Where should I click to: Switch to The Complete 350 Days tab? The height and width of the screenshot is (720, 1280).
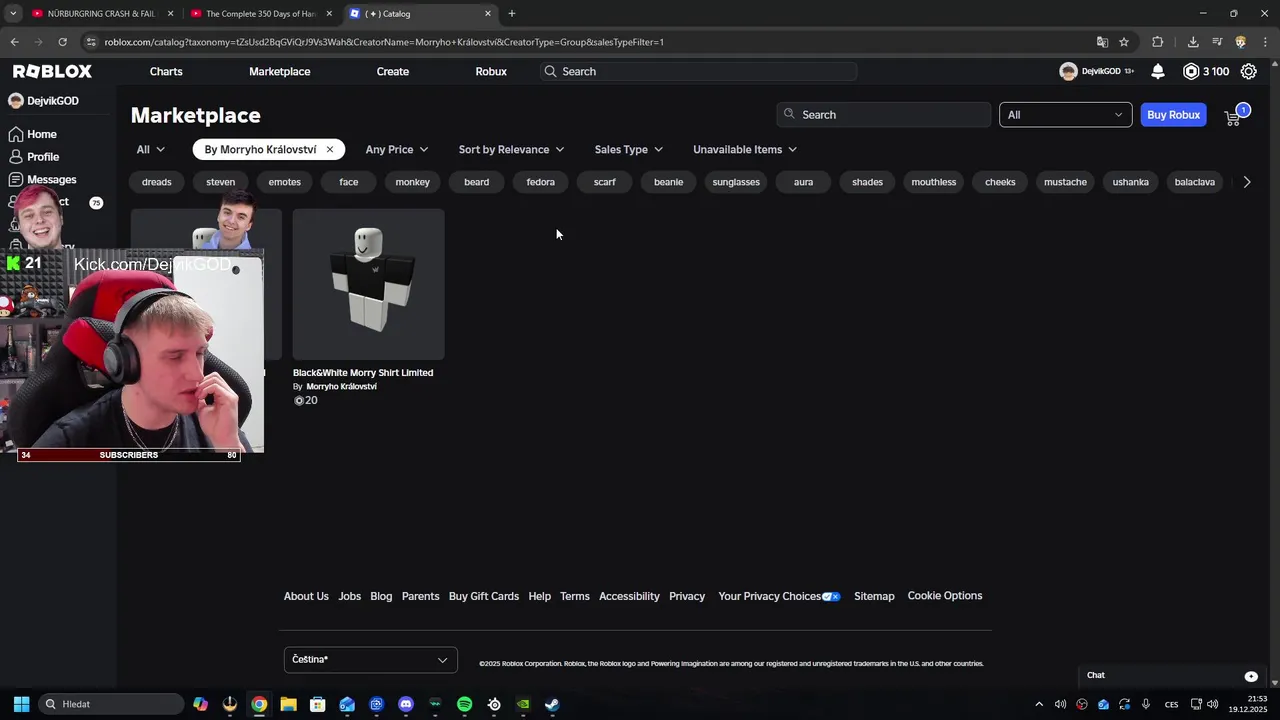(260, 14)
